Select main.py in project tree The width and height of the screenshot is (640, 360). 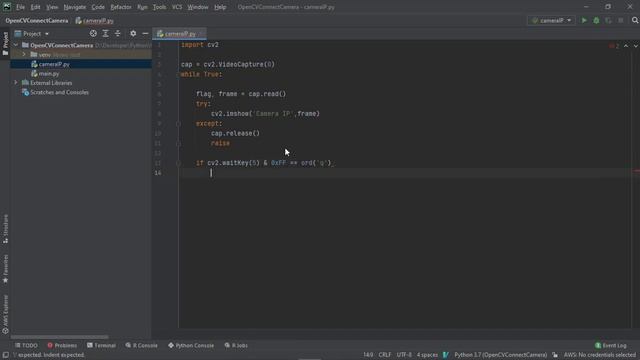[49, 73]
